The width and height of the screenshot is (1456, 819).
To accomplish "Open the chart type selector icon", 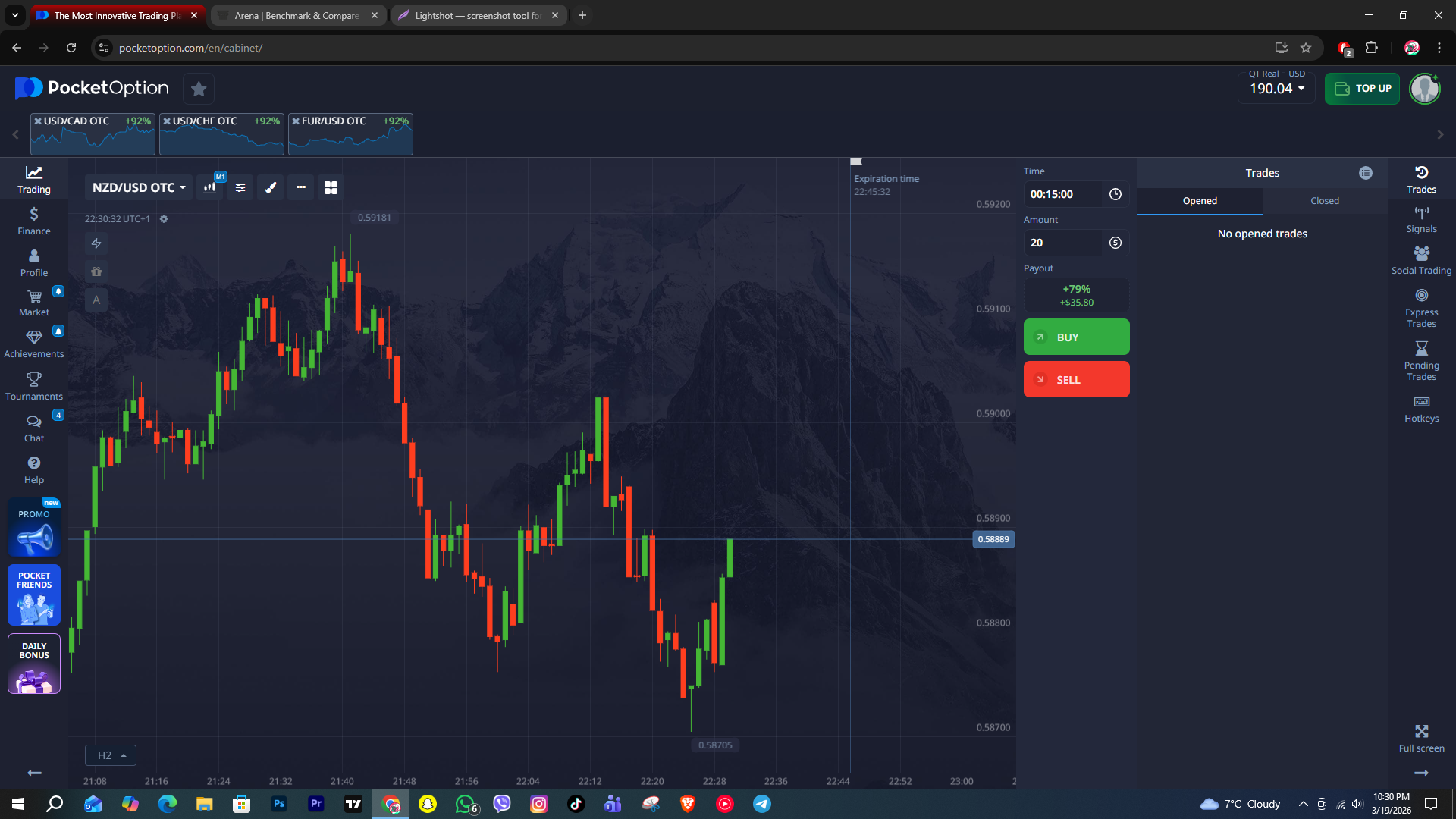I will pyautogui.click(x=210, y=187).
